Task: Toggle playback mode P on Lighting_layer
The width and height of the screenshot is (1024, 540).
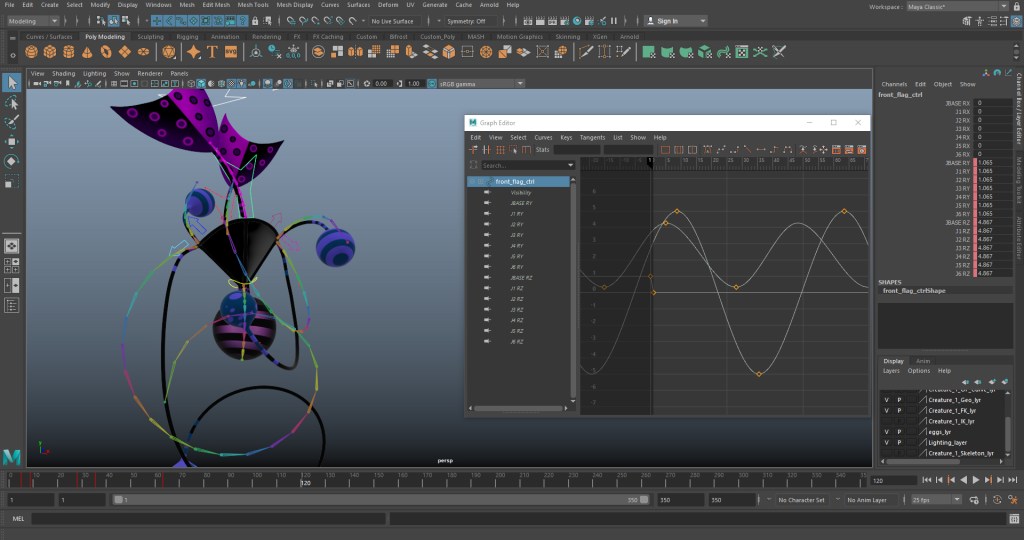Action: (x=898, y=442)
